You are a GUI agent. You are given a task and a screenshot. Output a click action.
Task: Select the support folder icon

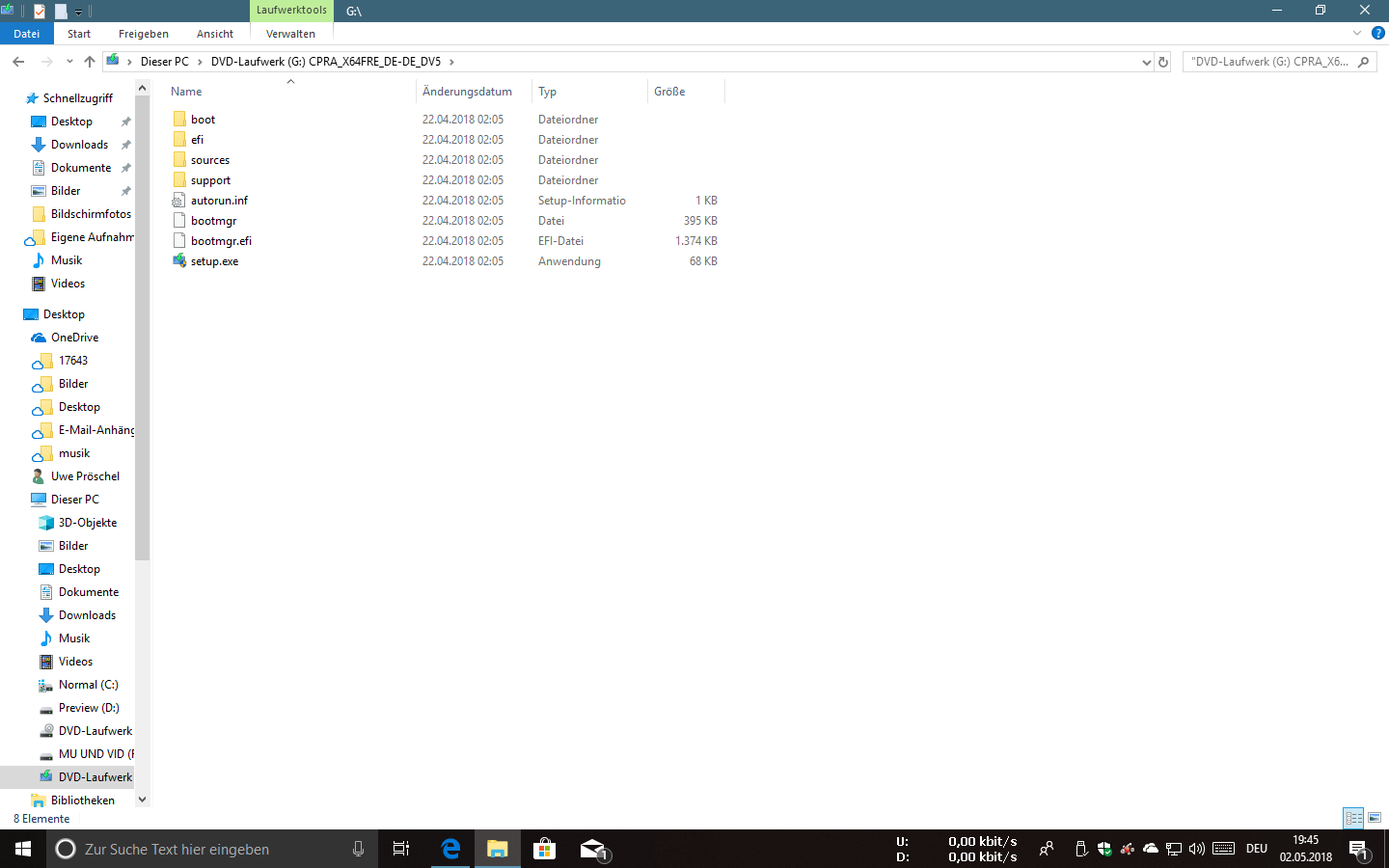(179, 180)
